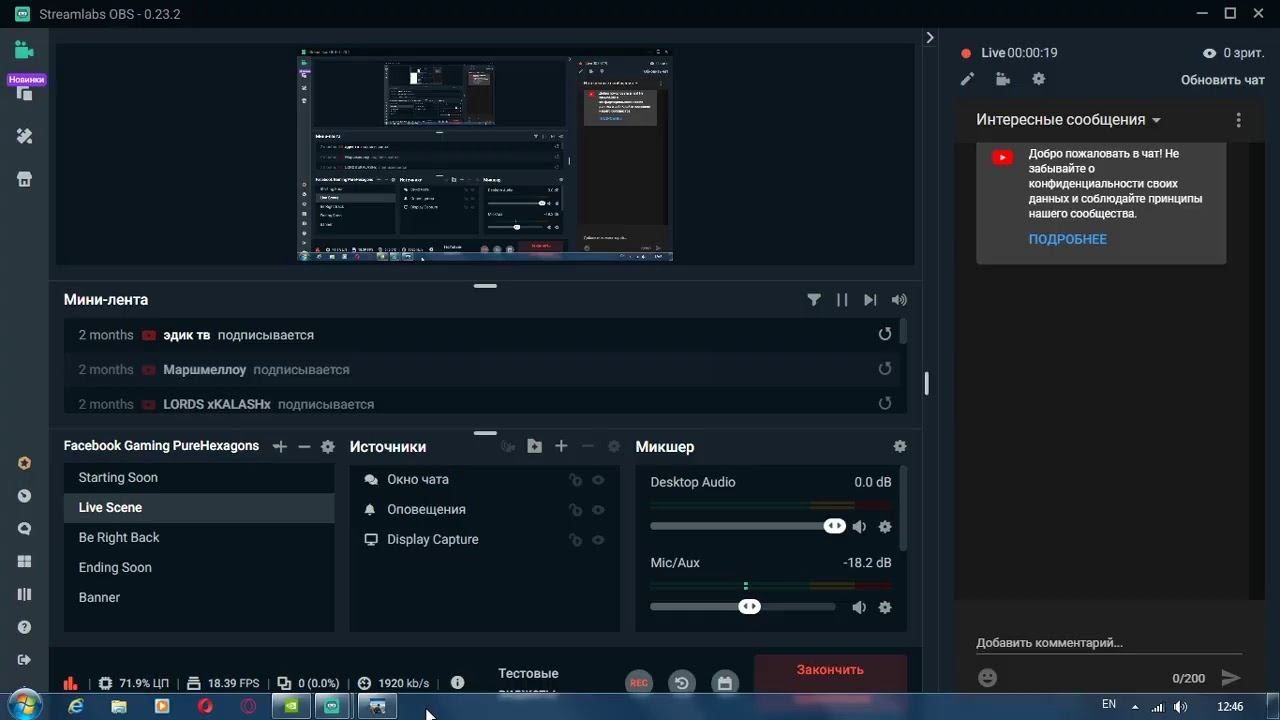
Task: Replay the эдик тв subscription alert
Action: pos(885,335)
